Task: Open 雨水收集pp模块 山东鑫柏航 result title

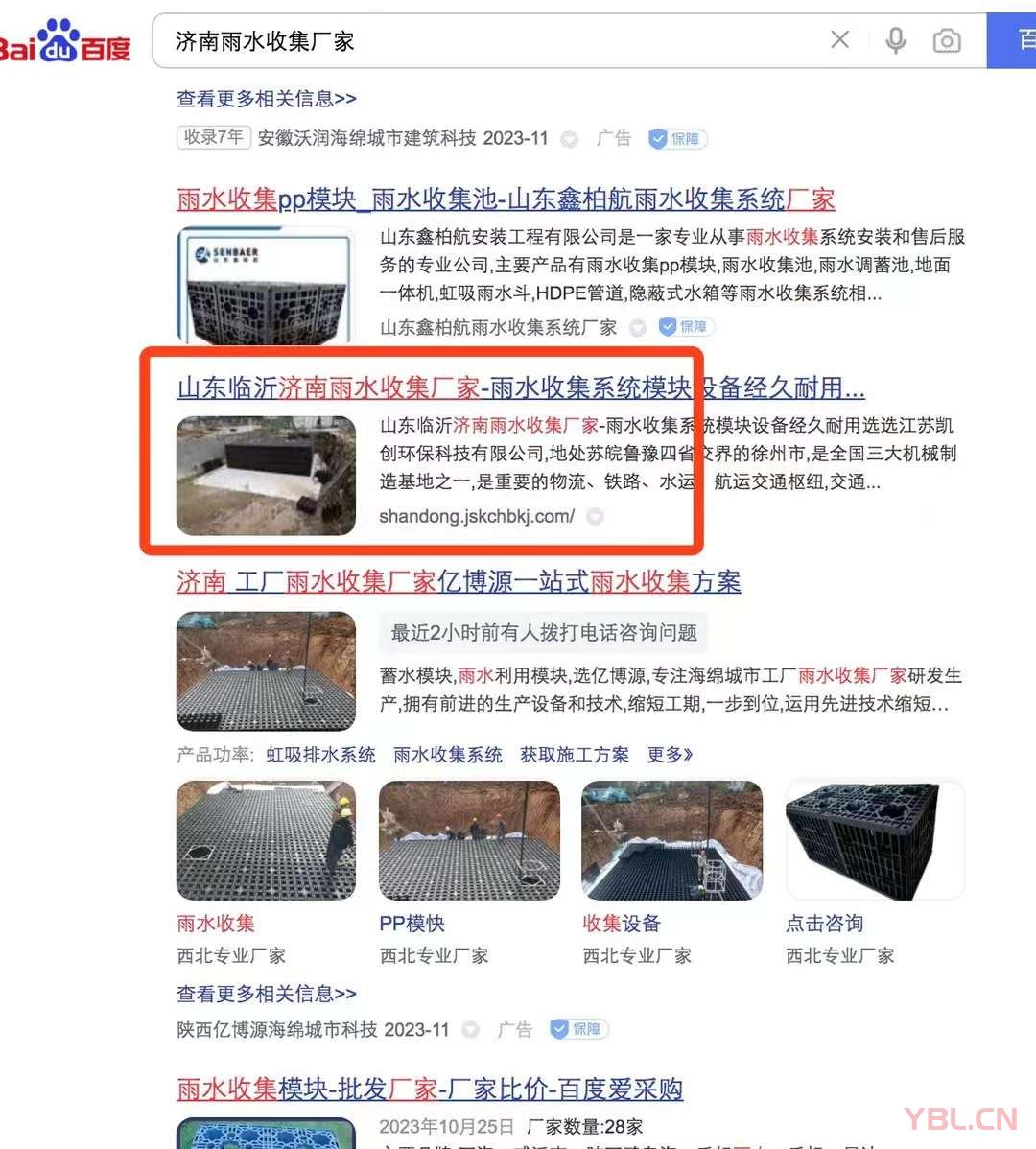Action: pos(506,199)
